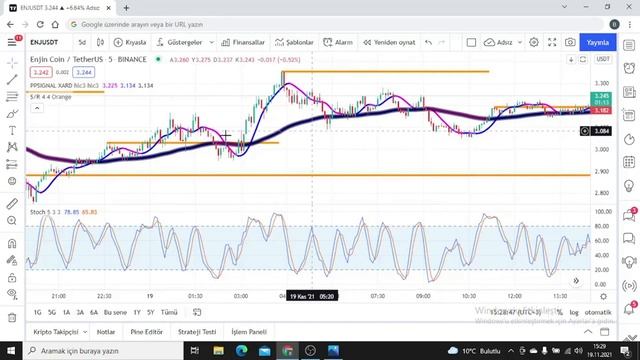Start bar replay with Yeniden oynat
The width and height of the screenshot is (640, 360).
389,42
